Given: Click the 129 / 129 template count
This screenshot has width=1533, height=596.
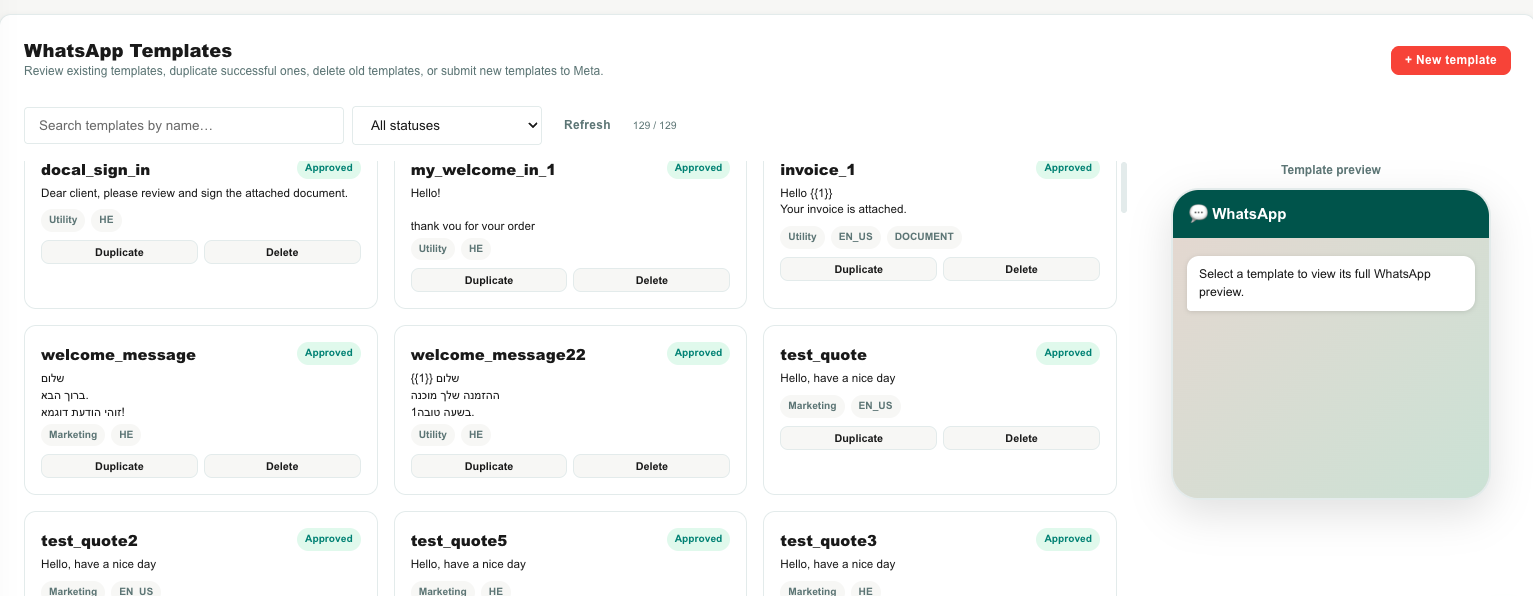Looking at the screenshot, I should point(655,126).
